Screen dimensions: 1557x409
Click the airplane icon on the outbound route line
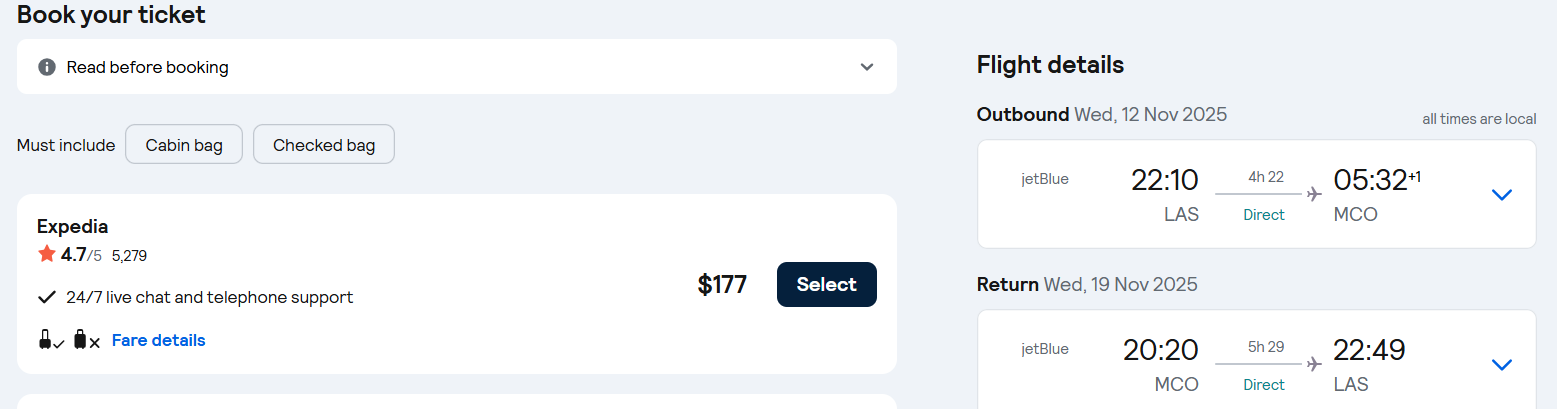[1314, 194]
